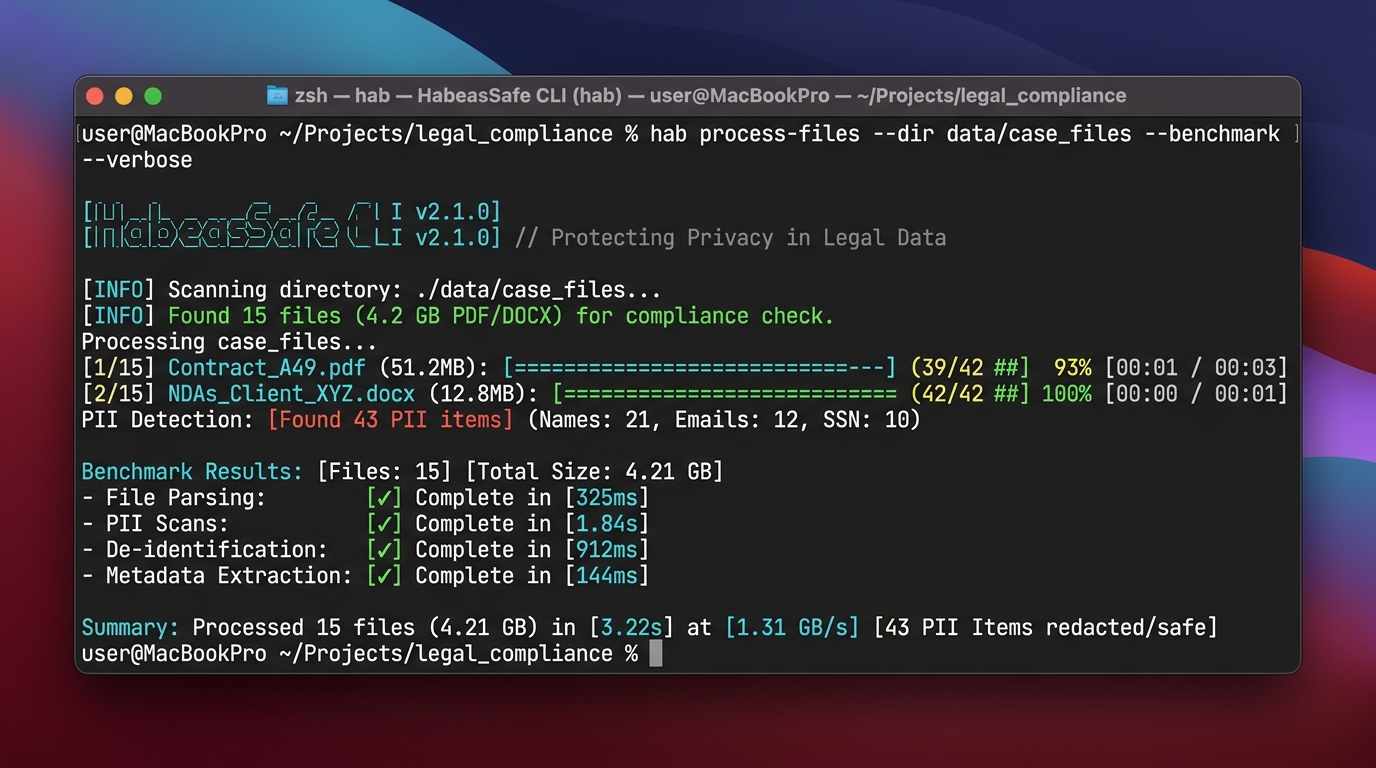The image size is (1376, 768).
Task: Click the "3.22s" total time in Summary
Action: point(631,627)
